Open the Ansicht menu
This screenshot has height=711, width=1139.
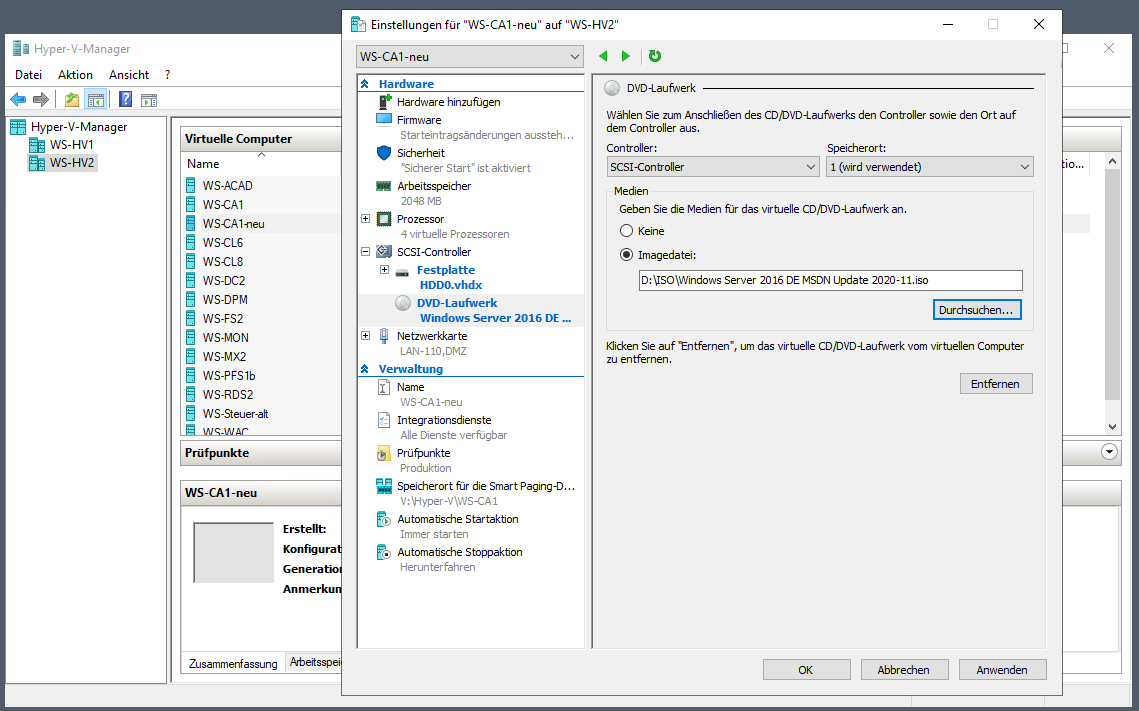[x=129, y=75]
